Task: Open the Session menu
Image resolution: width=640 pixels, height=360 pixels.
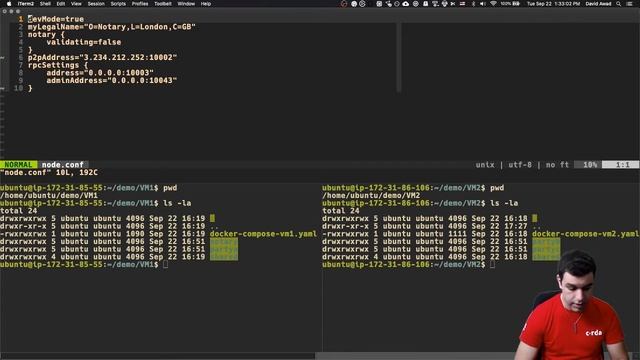Action: (96, 4)
